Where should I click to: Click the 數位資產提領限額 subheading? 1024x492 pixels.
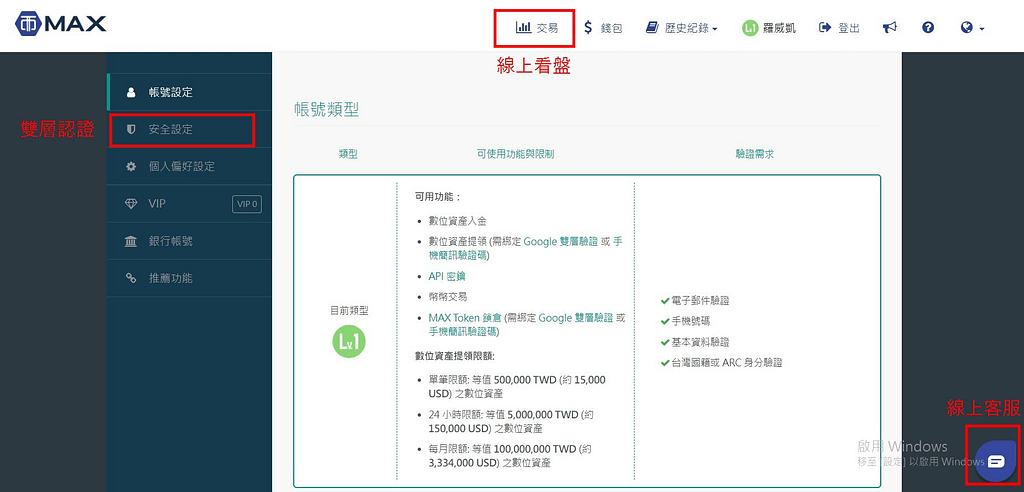455,356
